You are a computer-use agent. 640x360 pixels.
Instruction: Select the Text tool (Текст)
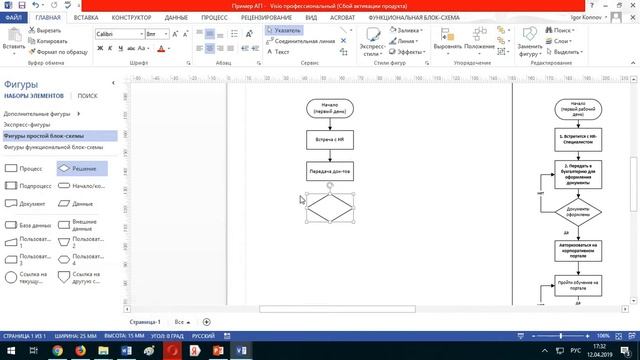click(278, 52)
